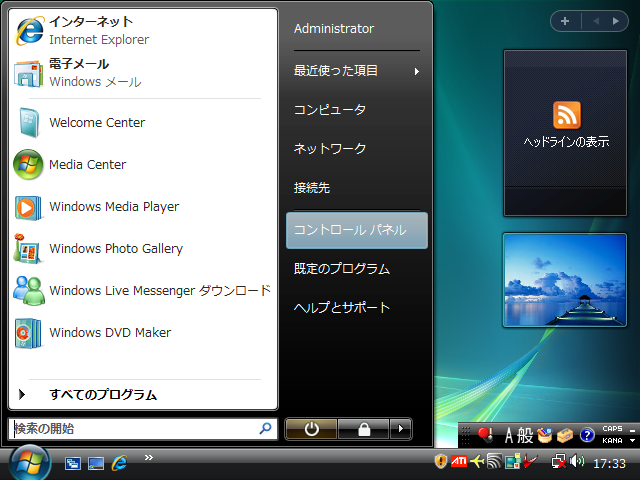640x480 pixels.
Task: Open ヘルプとサポート
Action: (x=357, y=308)
